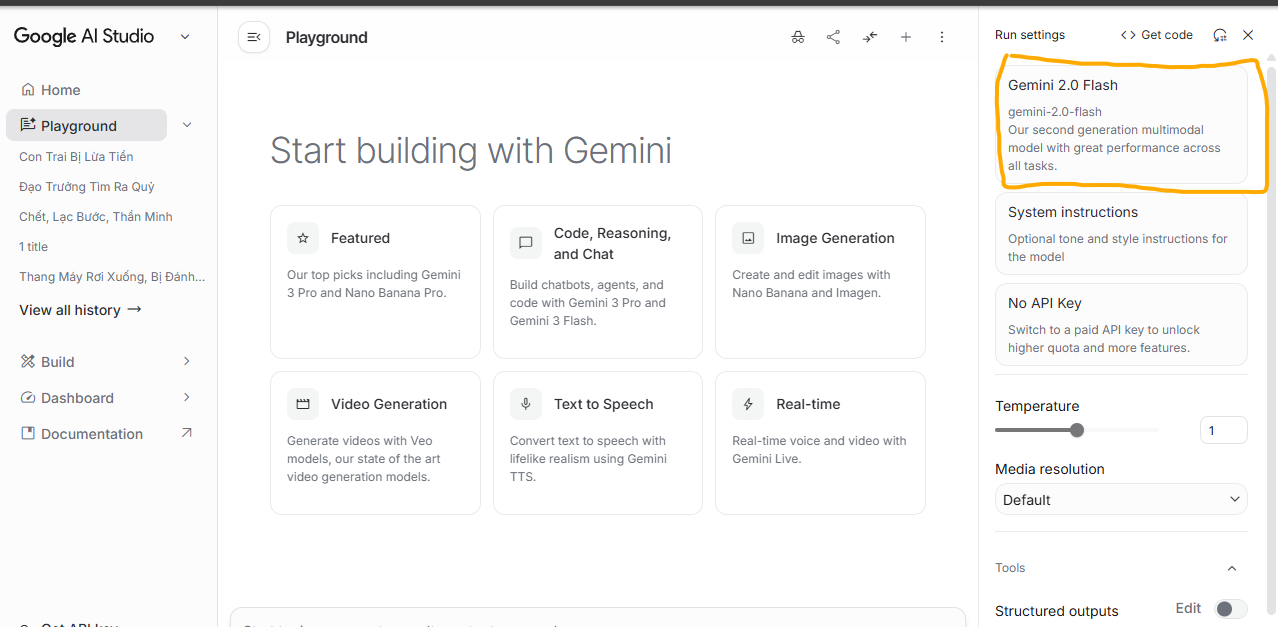Open View all history link
Image resolution: width=1278 pixels, height=627 pixels.
coord(80,310)
